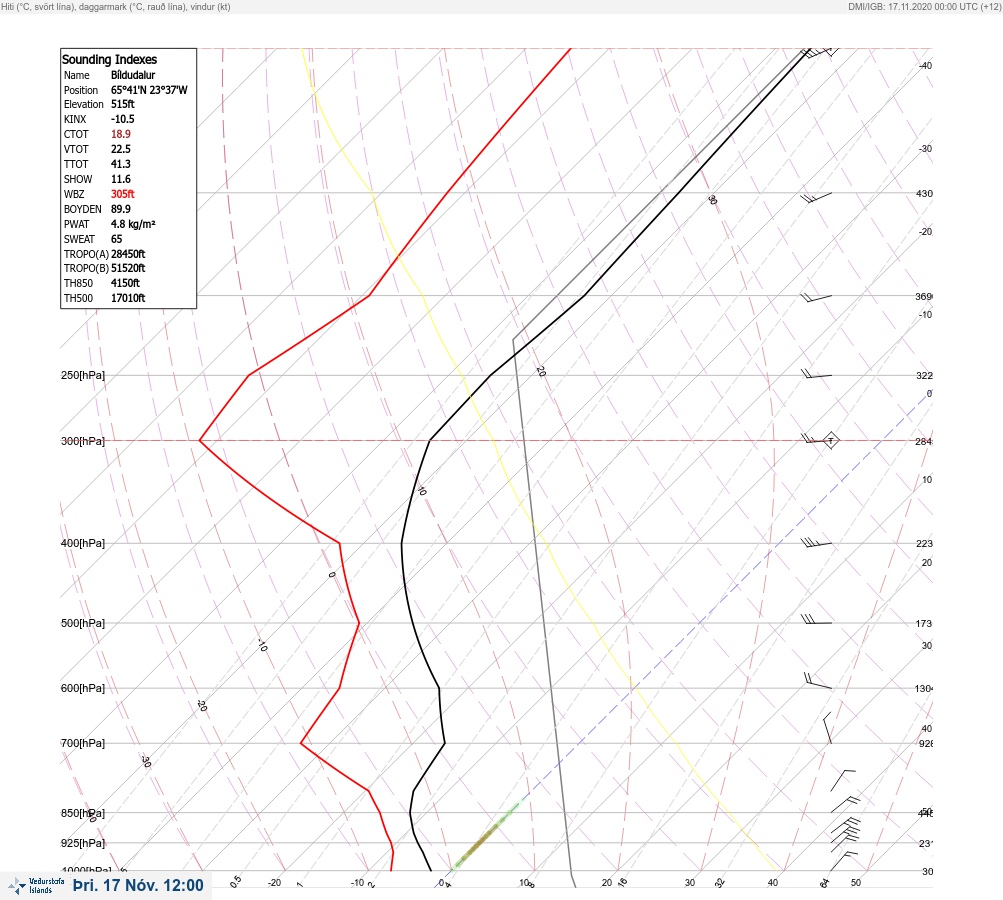Image resolution: width=1003 pixels, height=900 pixels.
Task: Click the Veðurstofa Íslands logo
Action: [36, 886]
